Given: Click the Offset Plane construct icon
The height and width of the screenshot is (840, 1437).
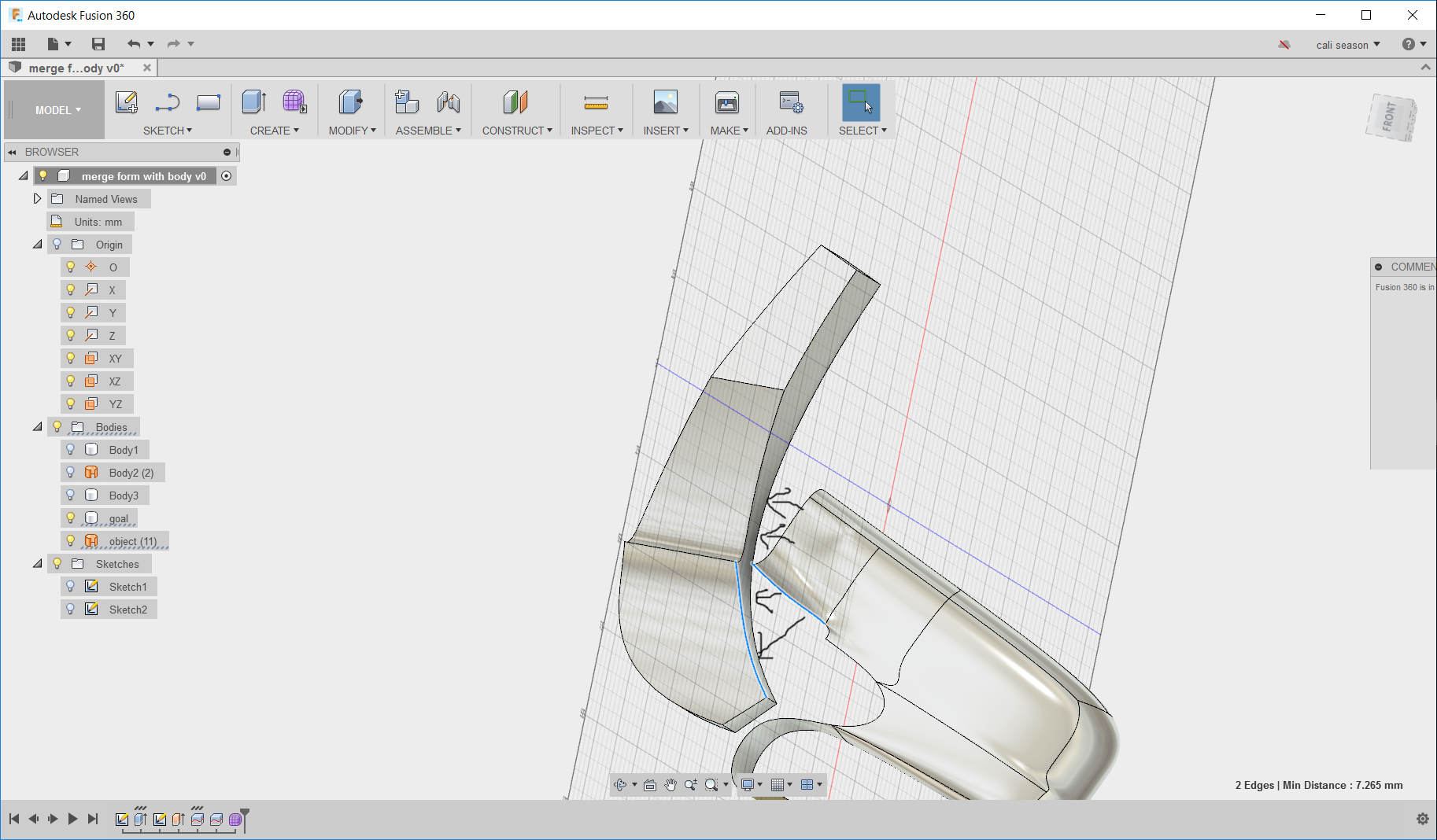Looking at the screenshot, I should click(515, 102).
